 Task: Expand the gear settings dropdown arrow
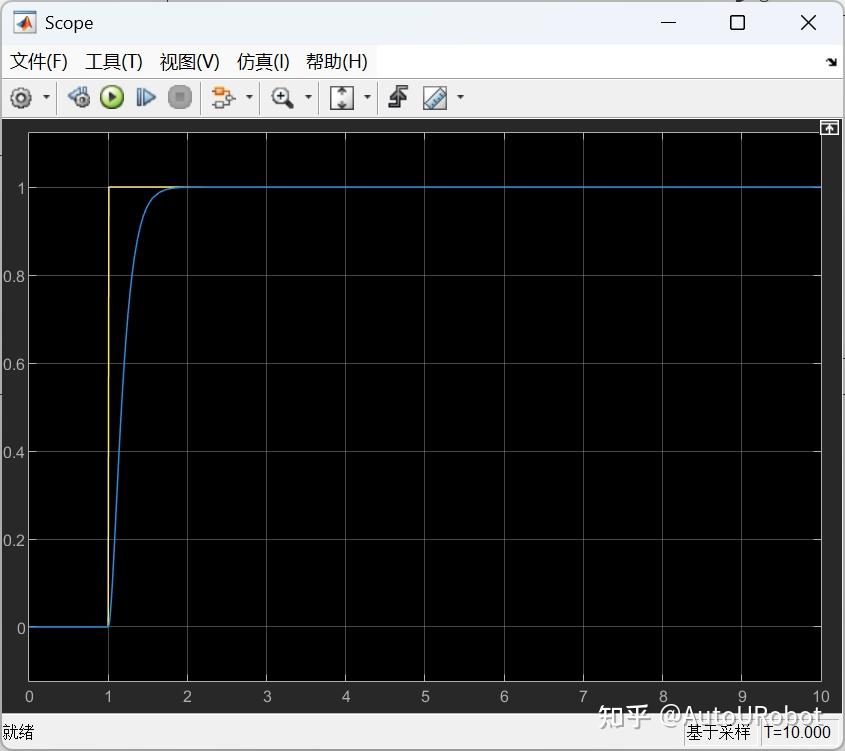point(46,98)
